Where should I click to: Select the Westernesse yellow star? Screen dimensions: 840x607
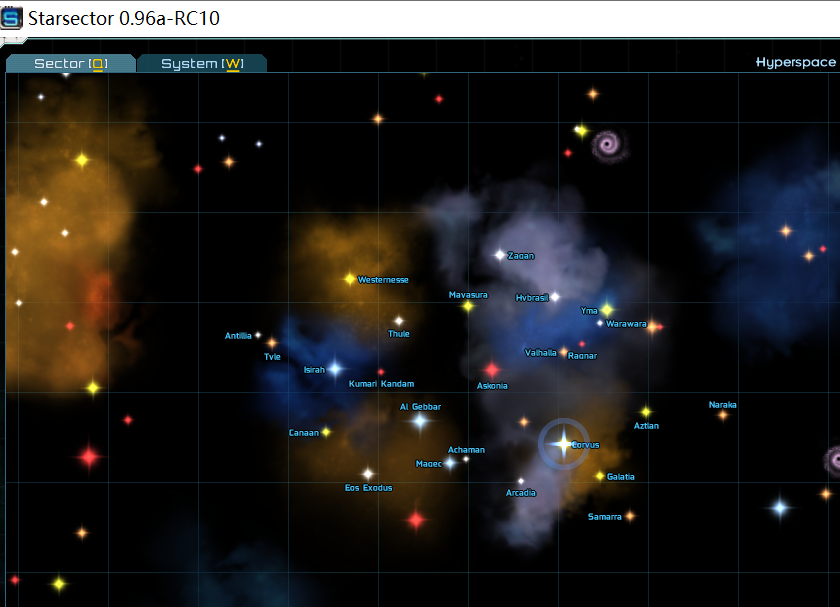(349, 279)
